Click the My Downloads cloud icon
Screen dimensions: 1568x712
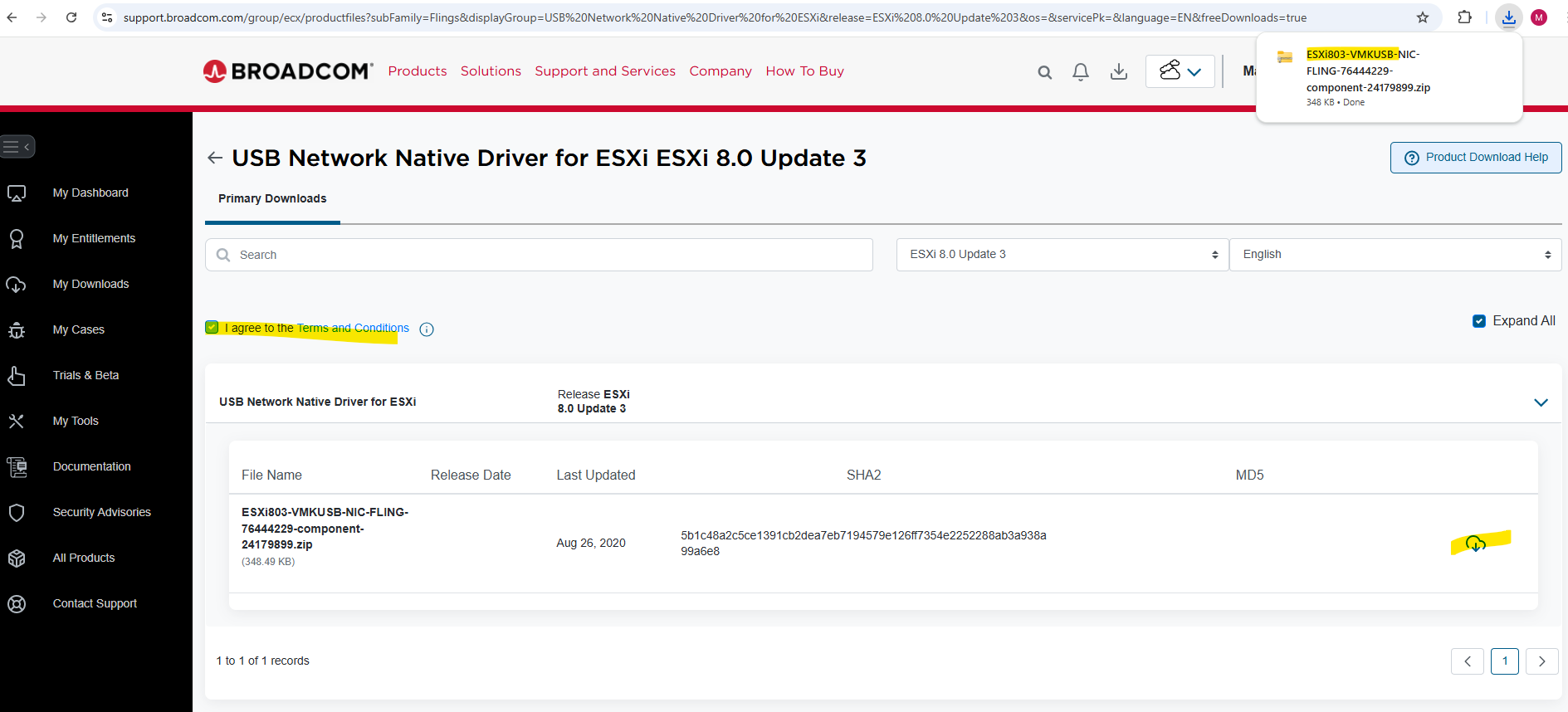coord(17,285)
